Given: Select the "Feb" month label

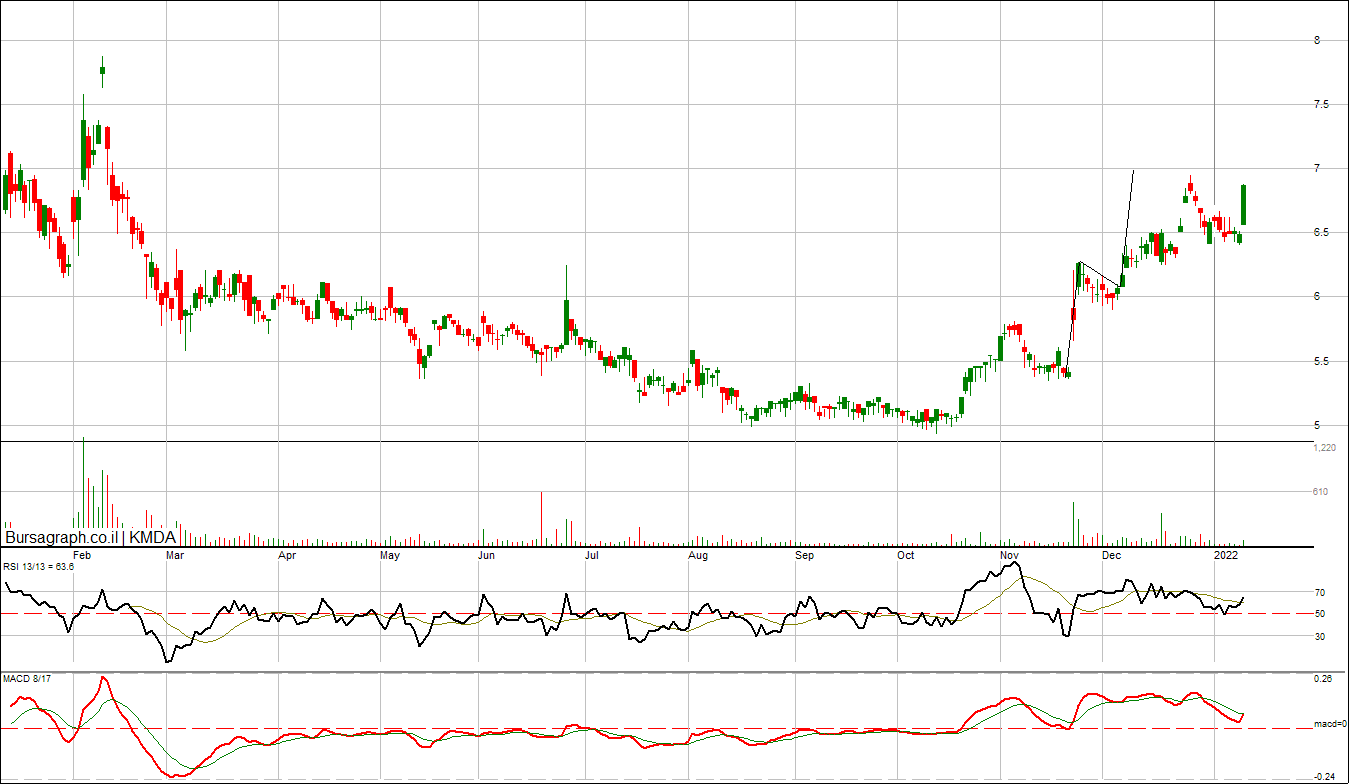Looking at the screenshot, I should (x=83, y=554).
